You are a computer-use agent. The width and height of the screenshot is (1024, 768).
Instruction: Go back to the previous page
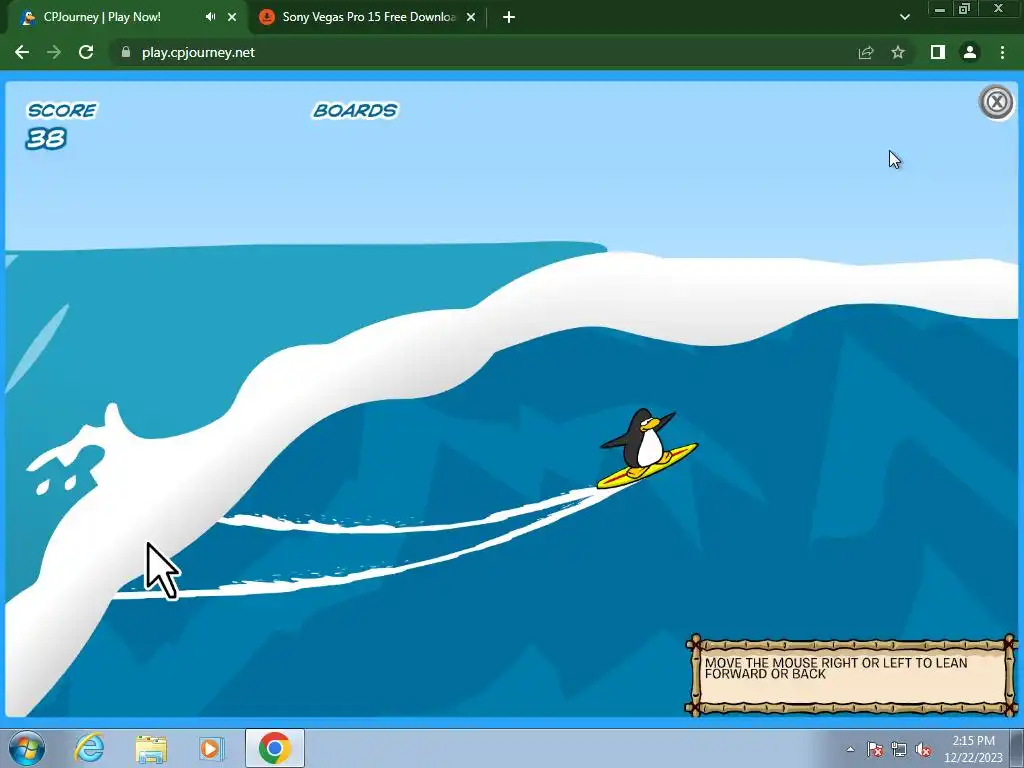pyautogui.click(x=22, y=52)
